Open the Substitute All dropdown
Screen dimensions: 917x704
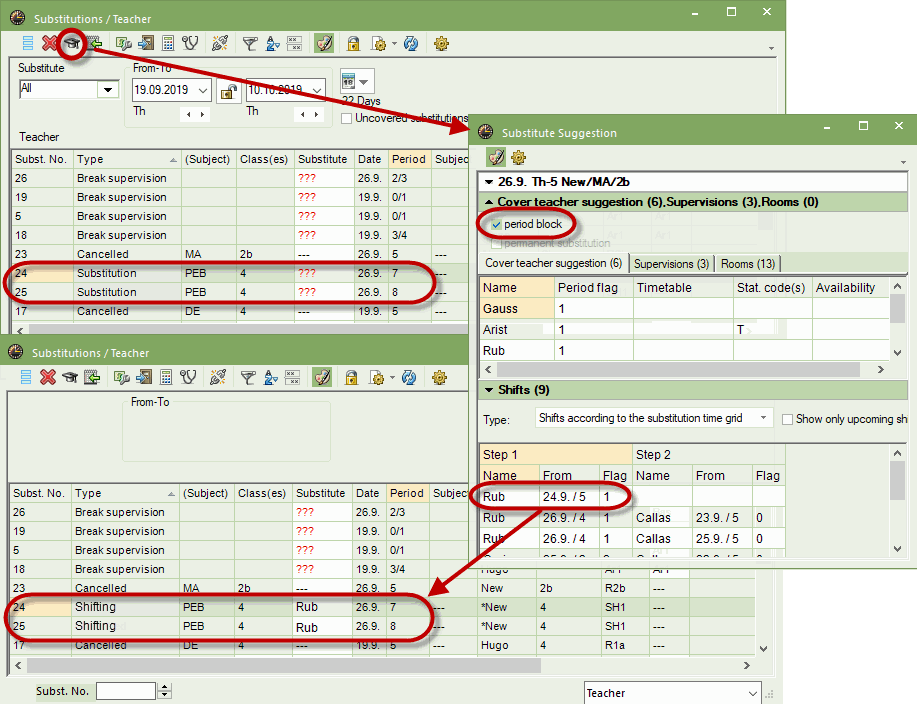pyautogui.click(x=108, y=89)
